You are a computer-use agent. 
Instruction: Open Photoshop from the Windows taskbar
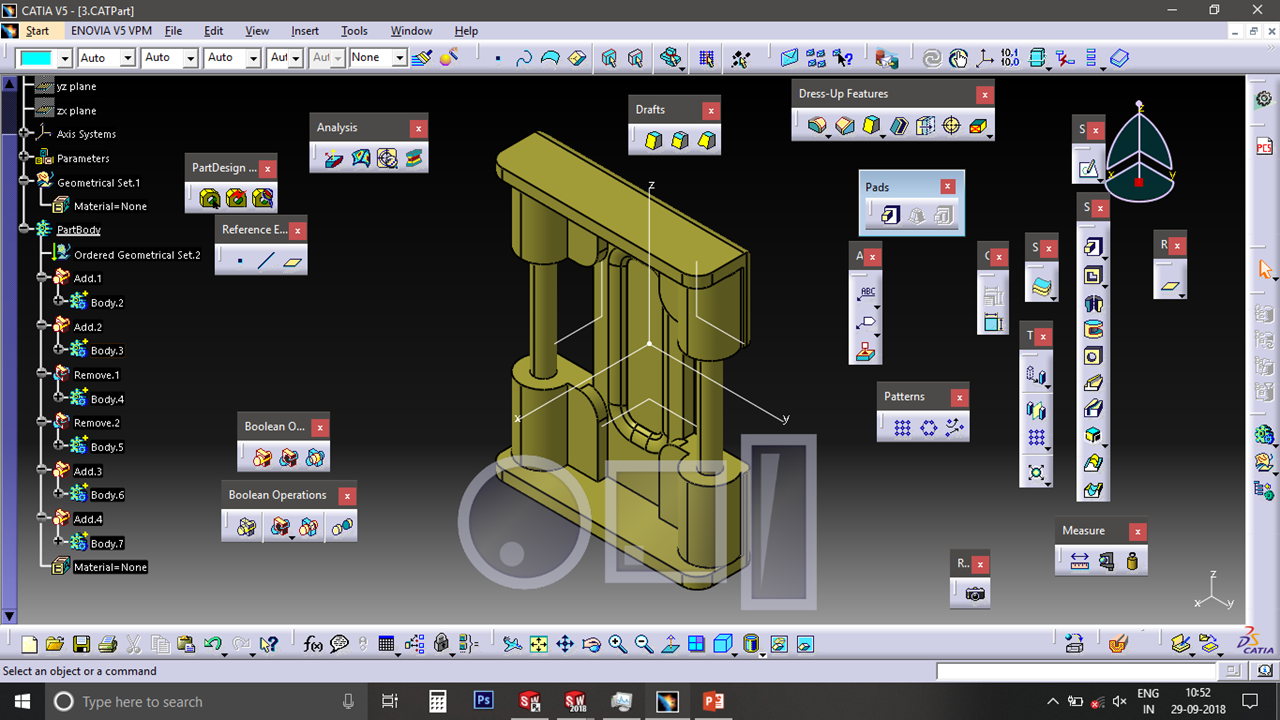[x=484, y=701]
